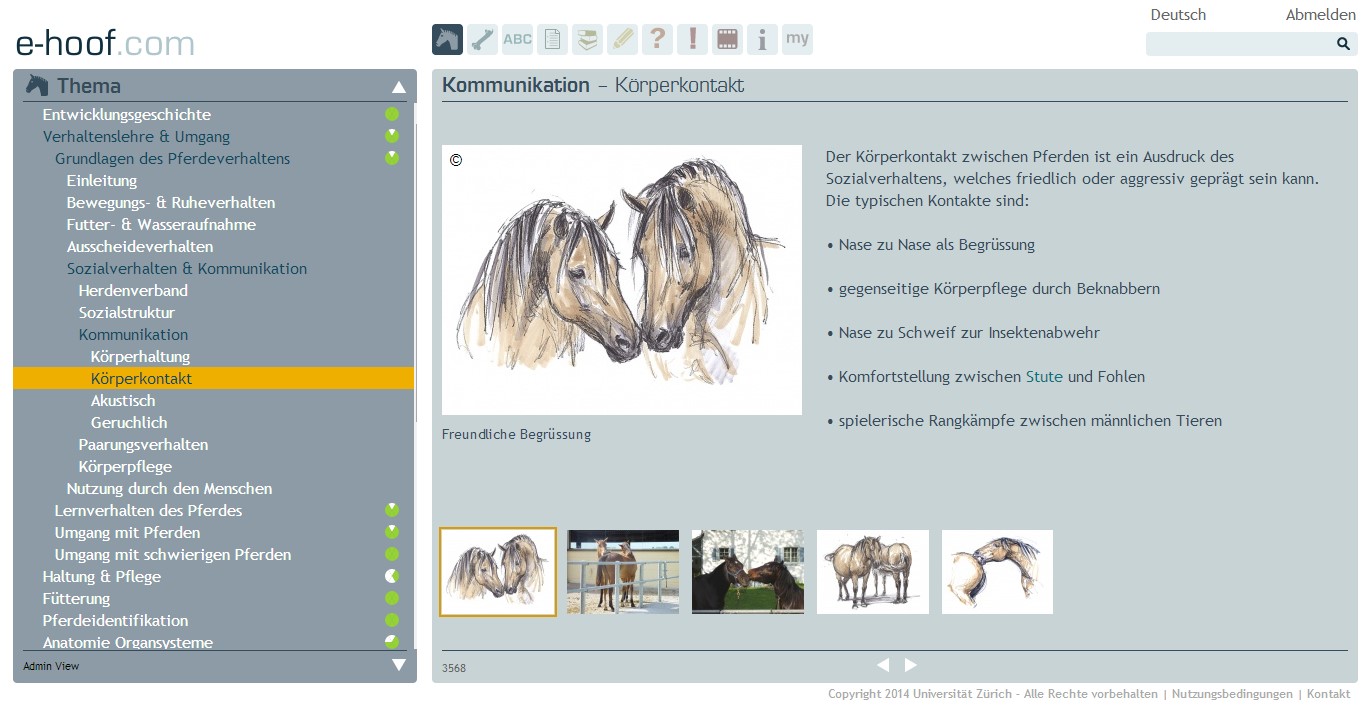Open the question mark icon
Image resolution: width=1362 pixels, height=705 pixels.
(x=657, y=40)
